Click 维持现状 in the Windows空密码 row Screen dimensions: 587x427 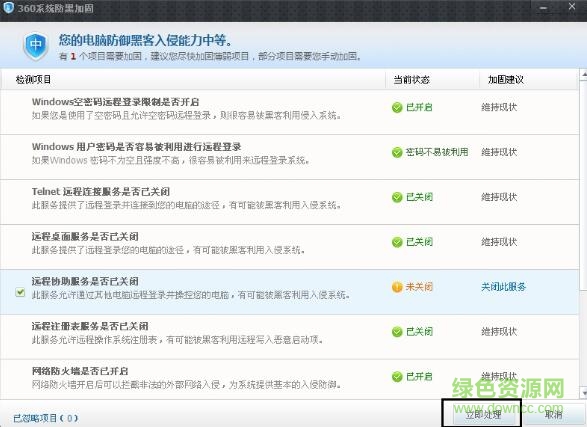click(499, 108)
